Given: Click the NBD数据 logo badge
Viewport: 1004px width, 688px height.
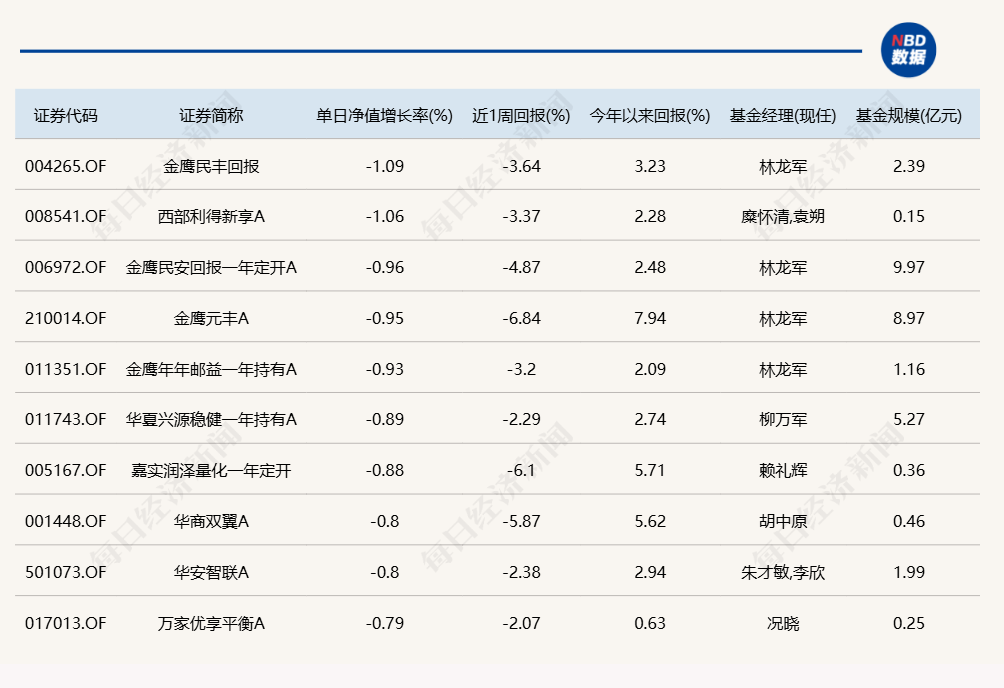Looking at the screenshot, I should 908,50.
